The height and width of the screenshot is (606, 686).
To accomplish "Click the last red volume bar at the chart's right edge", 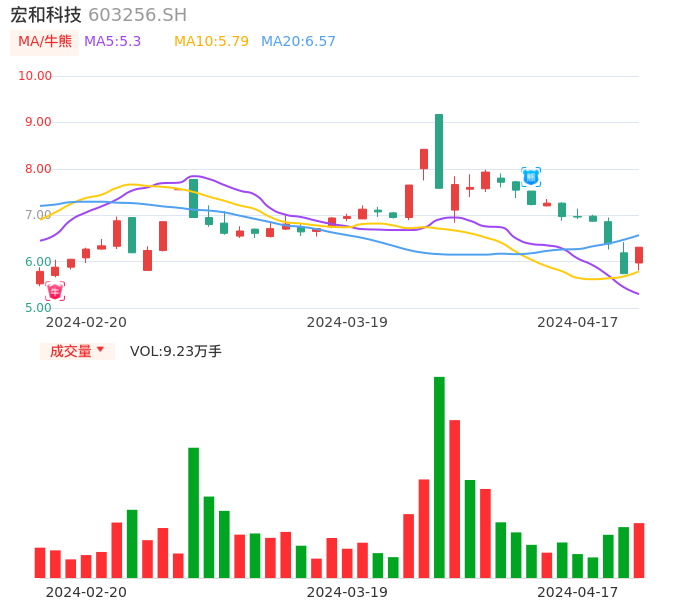I will click(x=639, y=550).
